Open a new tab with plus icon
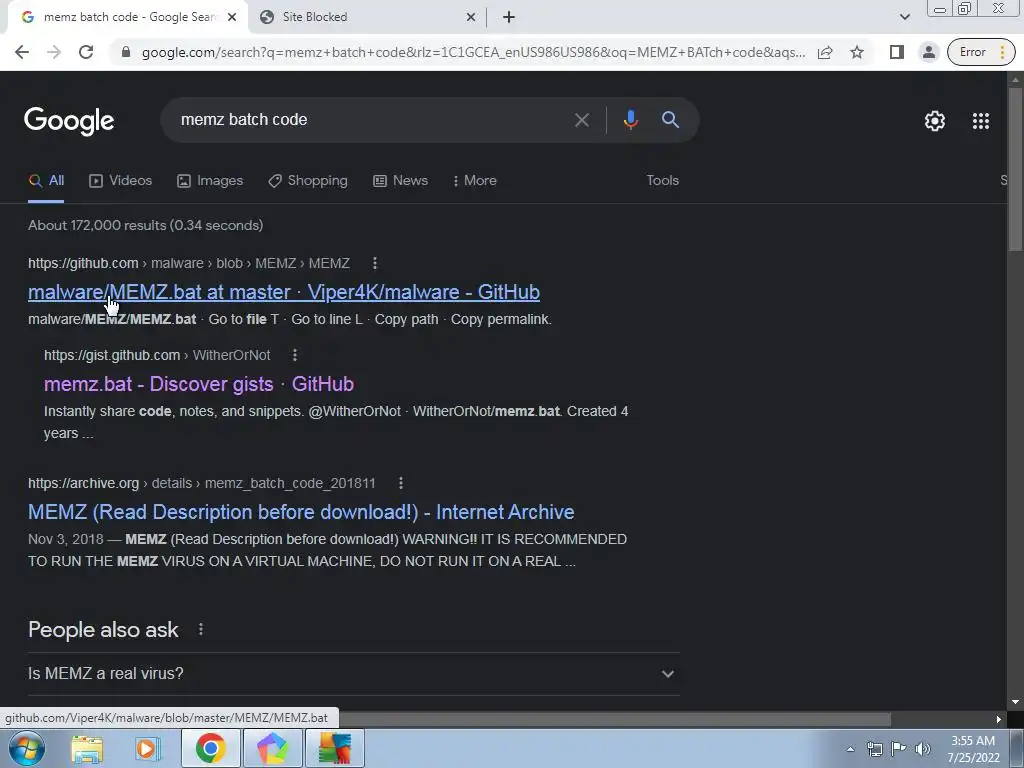1024x768 pixels. (509, 17)
